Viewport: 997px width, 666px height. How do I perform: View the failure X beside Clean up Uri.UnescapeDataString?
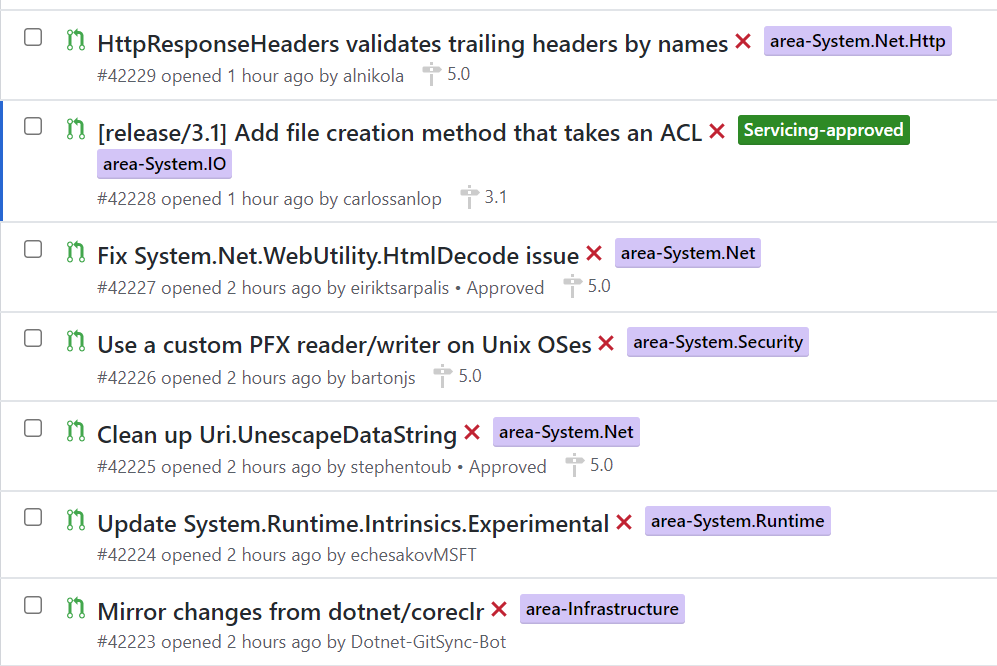coord(472,433)
